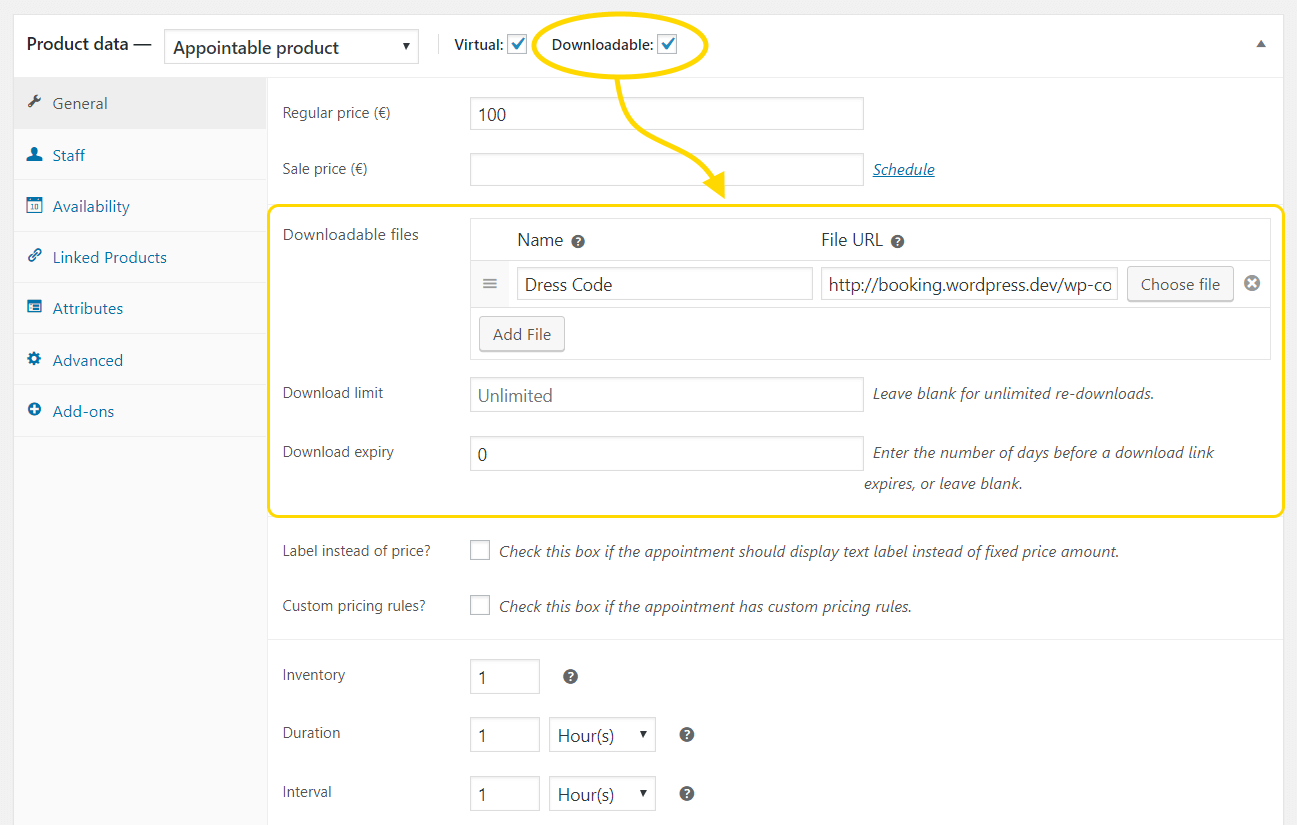Click the 'Downloadable files' label
Screen dimensions: 1297x825
click(351, 235)
